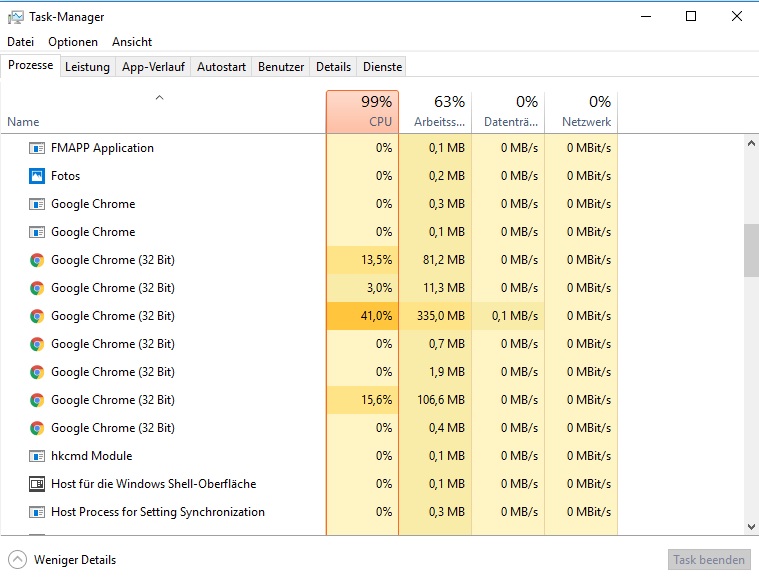Click the vertical scrollbar thumb
Screen dimensions: 759x584
click(751, 251)
